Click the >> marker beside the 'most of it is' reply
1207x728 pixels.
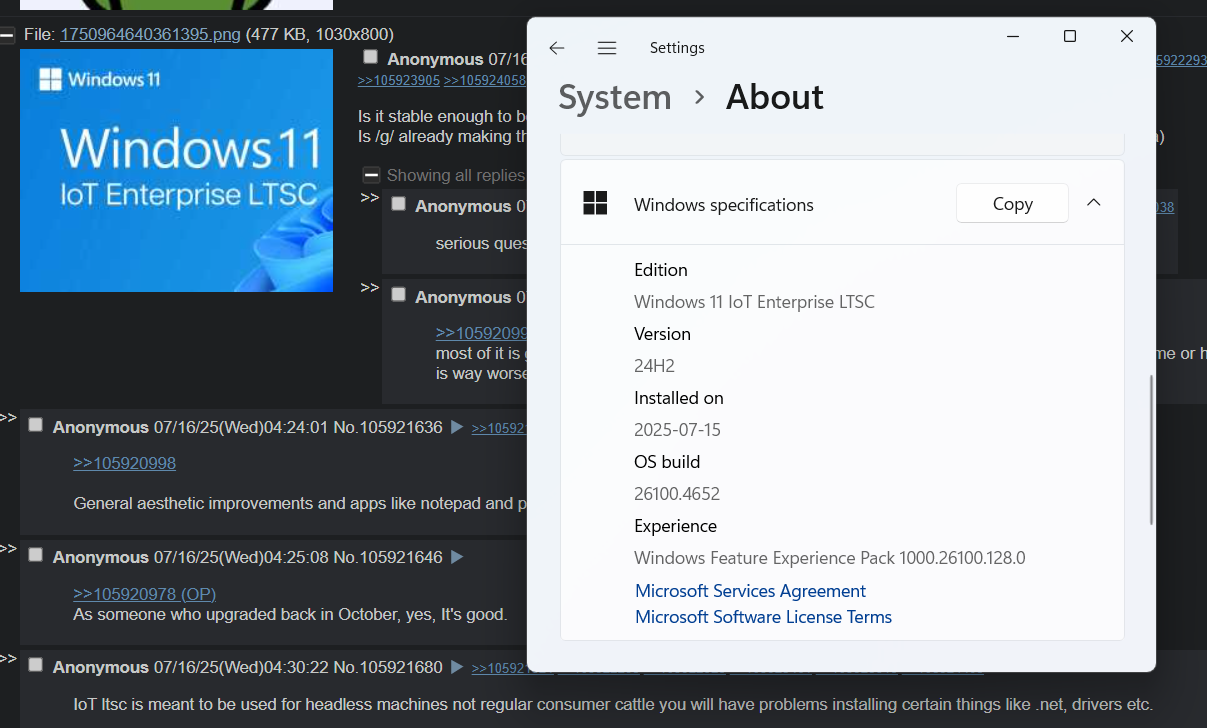click(369, 287)
